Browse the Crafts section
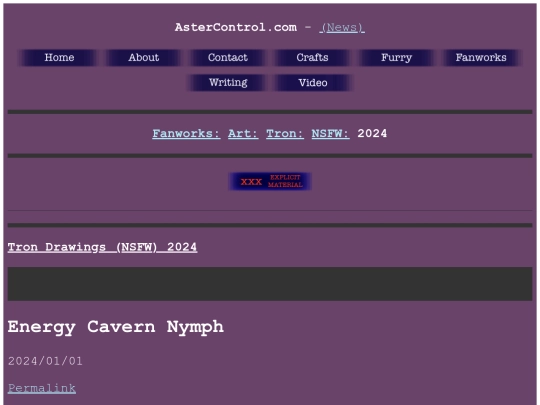Viewport: 540px width, 405px height. click(x=312, y=58)
